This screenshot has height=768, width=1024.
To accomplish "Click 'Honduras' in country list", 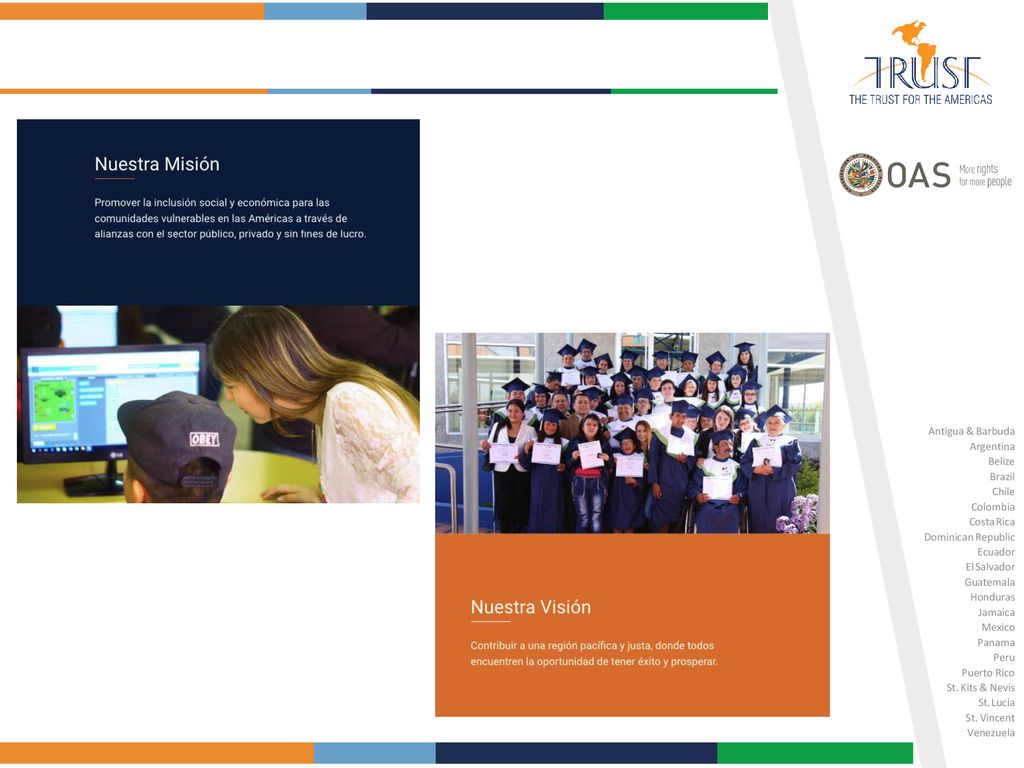I will click(x=992, y=597).
